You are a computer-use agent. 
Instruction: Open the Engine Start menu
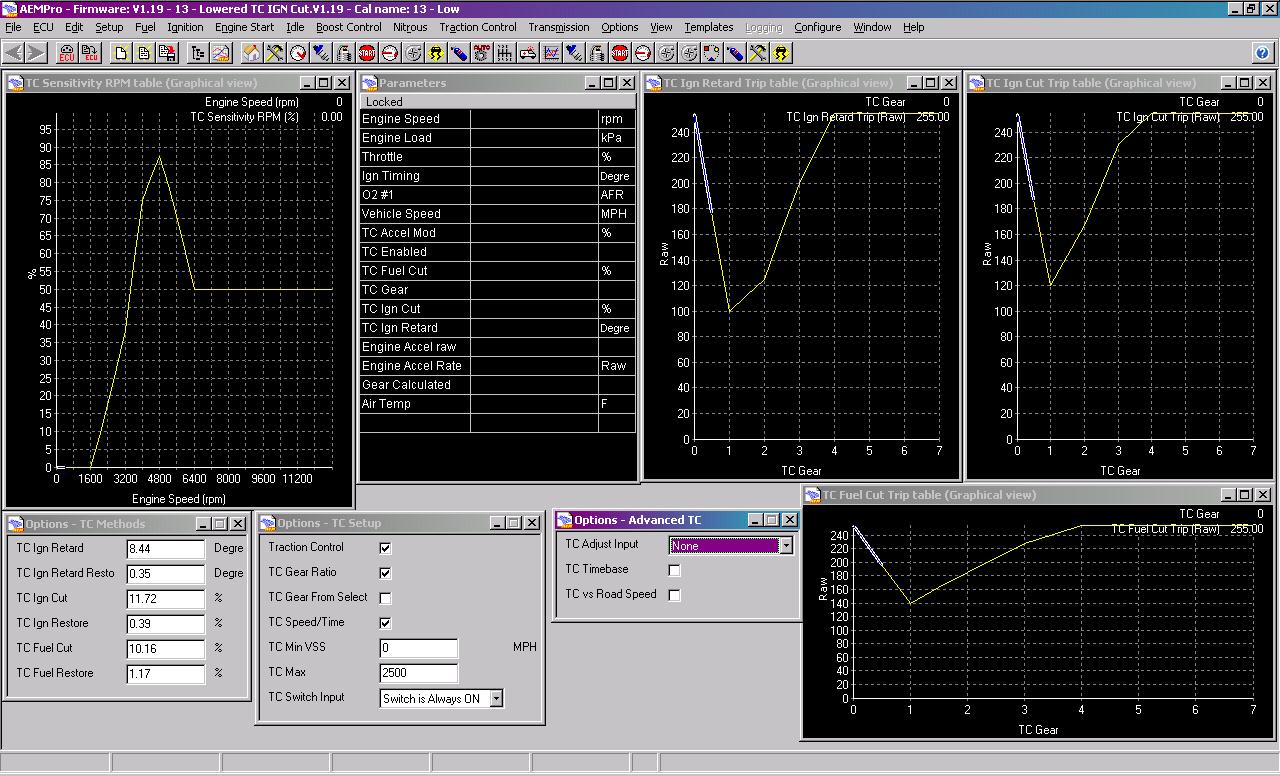point(244,27)
